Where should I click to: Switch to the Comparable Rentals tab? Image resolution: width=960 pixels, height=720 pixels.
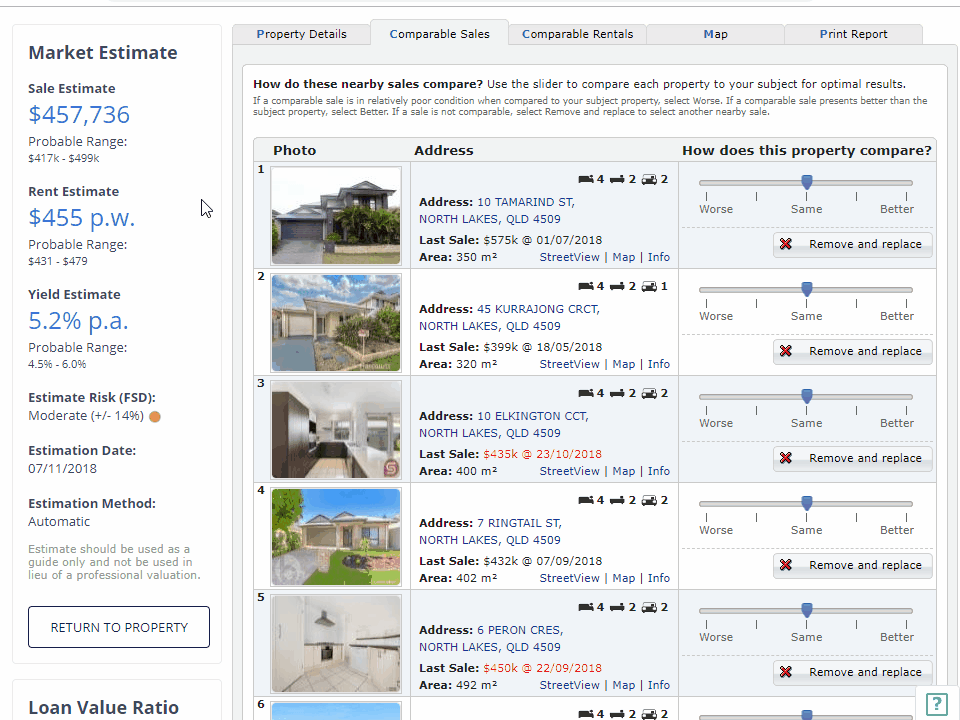pos(577,33)
